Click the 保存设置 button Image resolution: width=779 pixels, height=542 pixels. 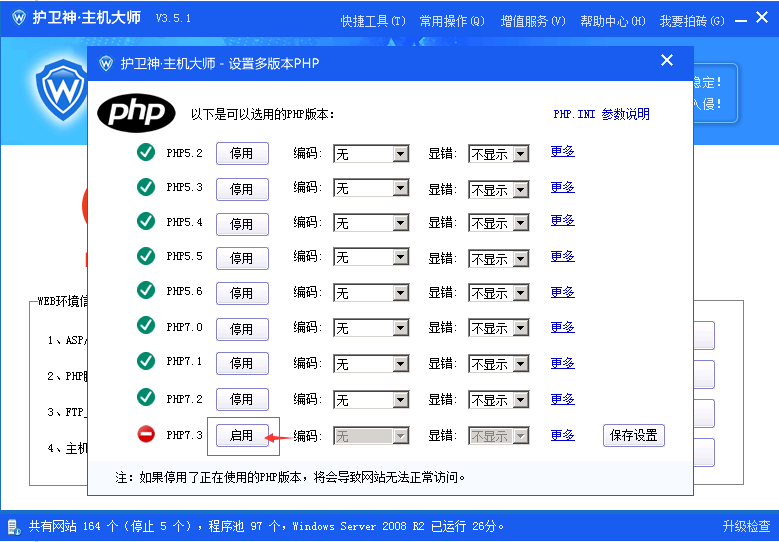(x=634, y=436)
